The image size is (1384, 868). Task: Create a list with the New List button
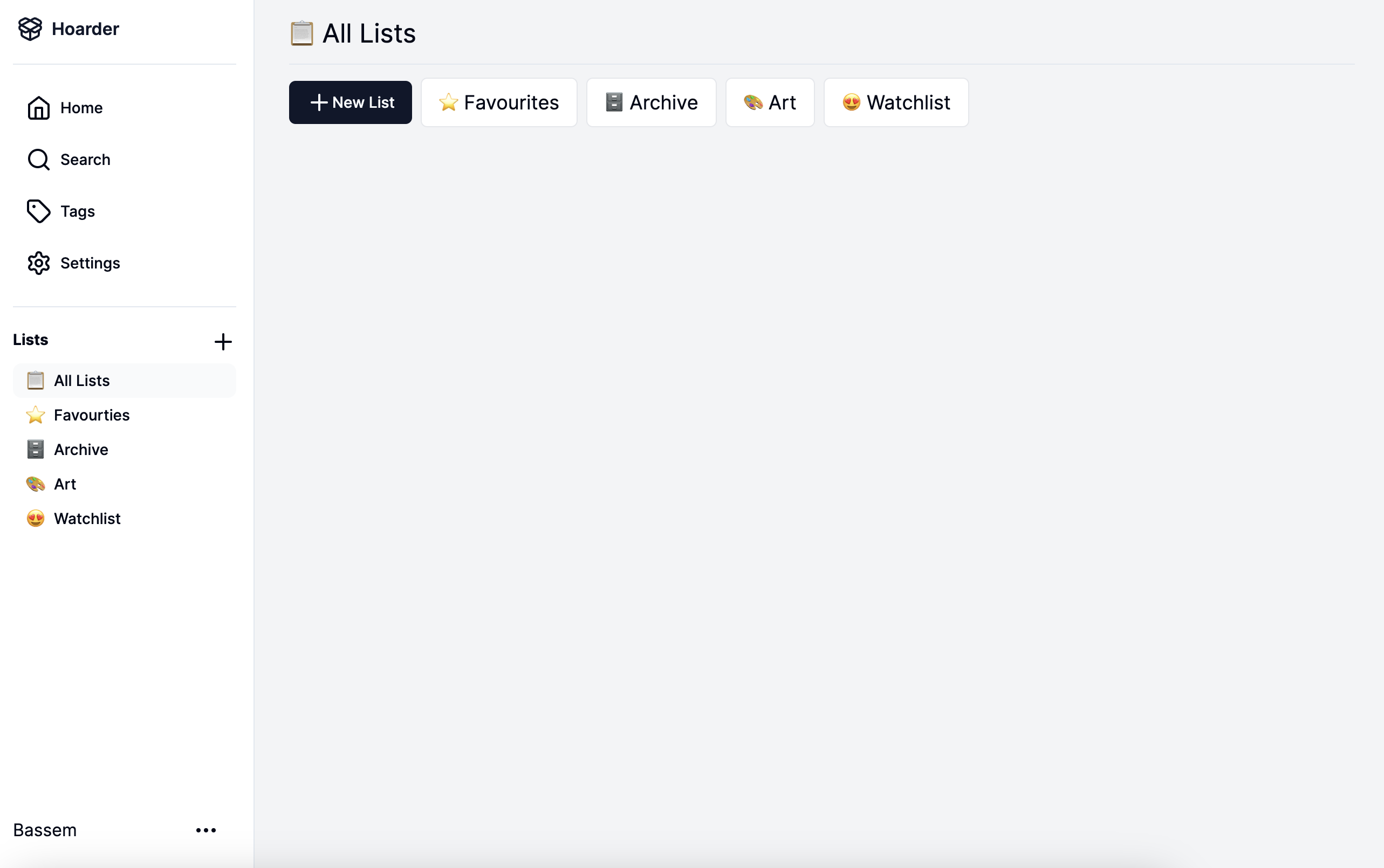click(x=350, y=102)
